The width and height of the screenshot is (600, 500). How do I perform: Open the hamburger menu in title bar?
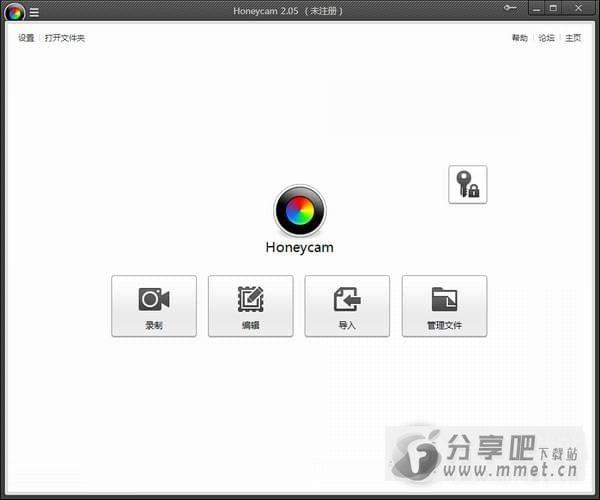(x=34, y=12)
